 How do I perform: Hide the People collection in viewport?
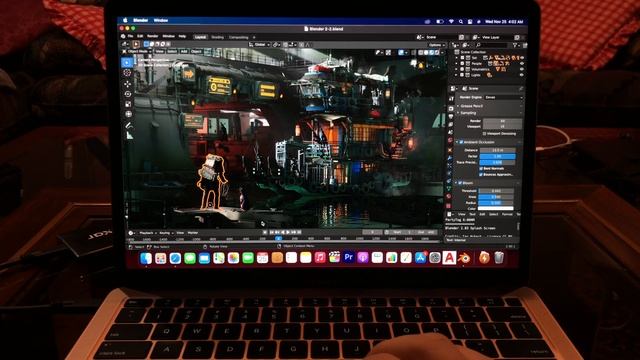click(522, 64)
